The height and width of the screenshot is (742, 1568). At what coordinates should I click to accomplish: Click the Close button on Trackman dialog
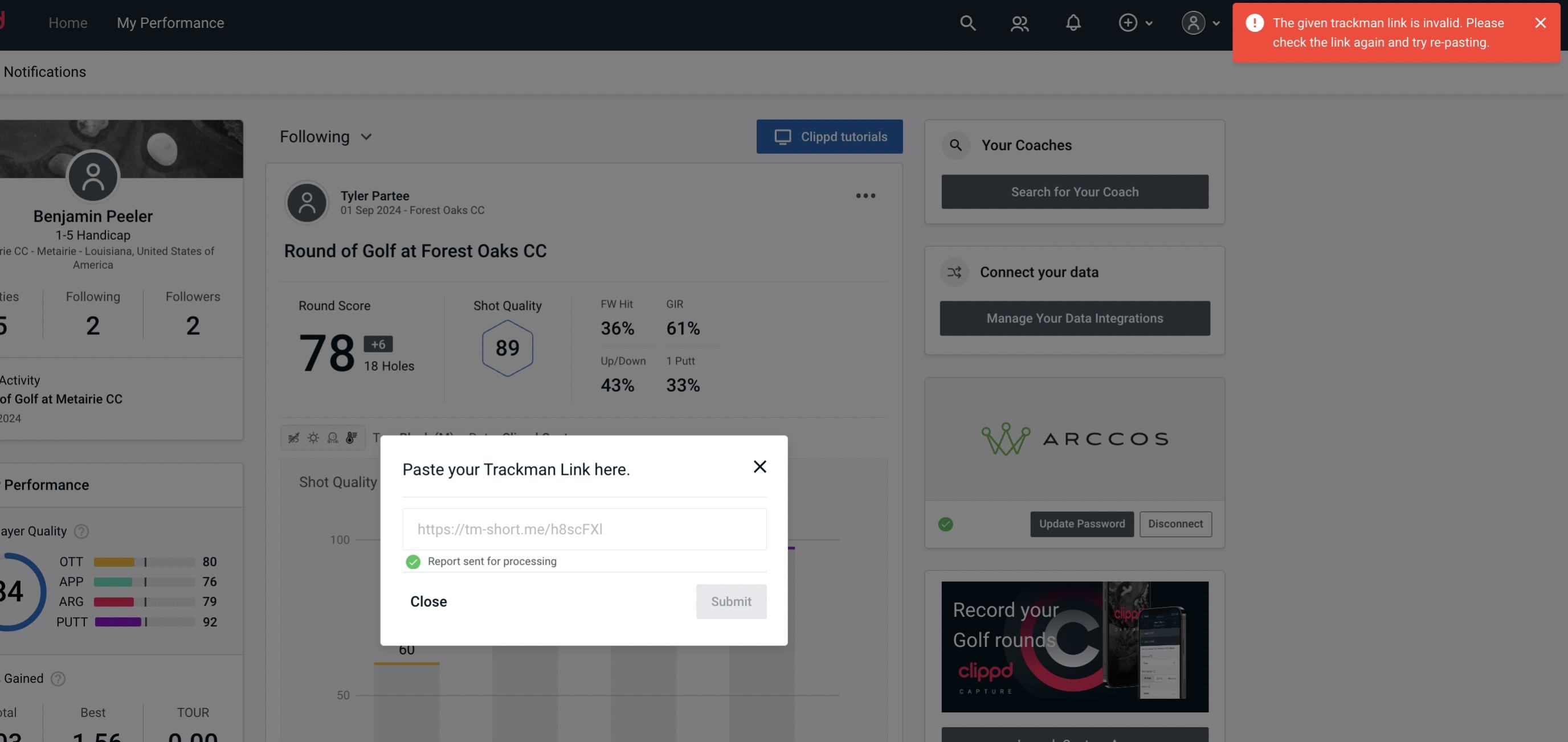(x=428, y=601)
